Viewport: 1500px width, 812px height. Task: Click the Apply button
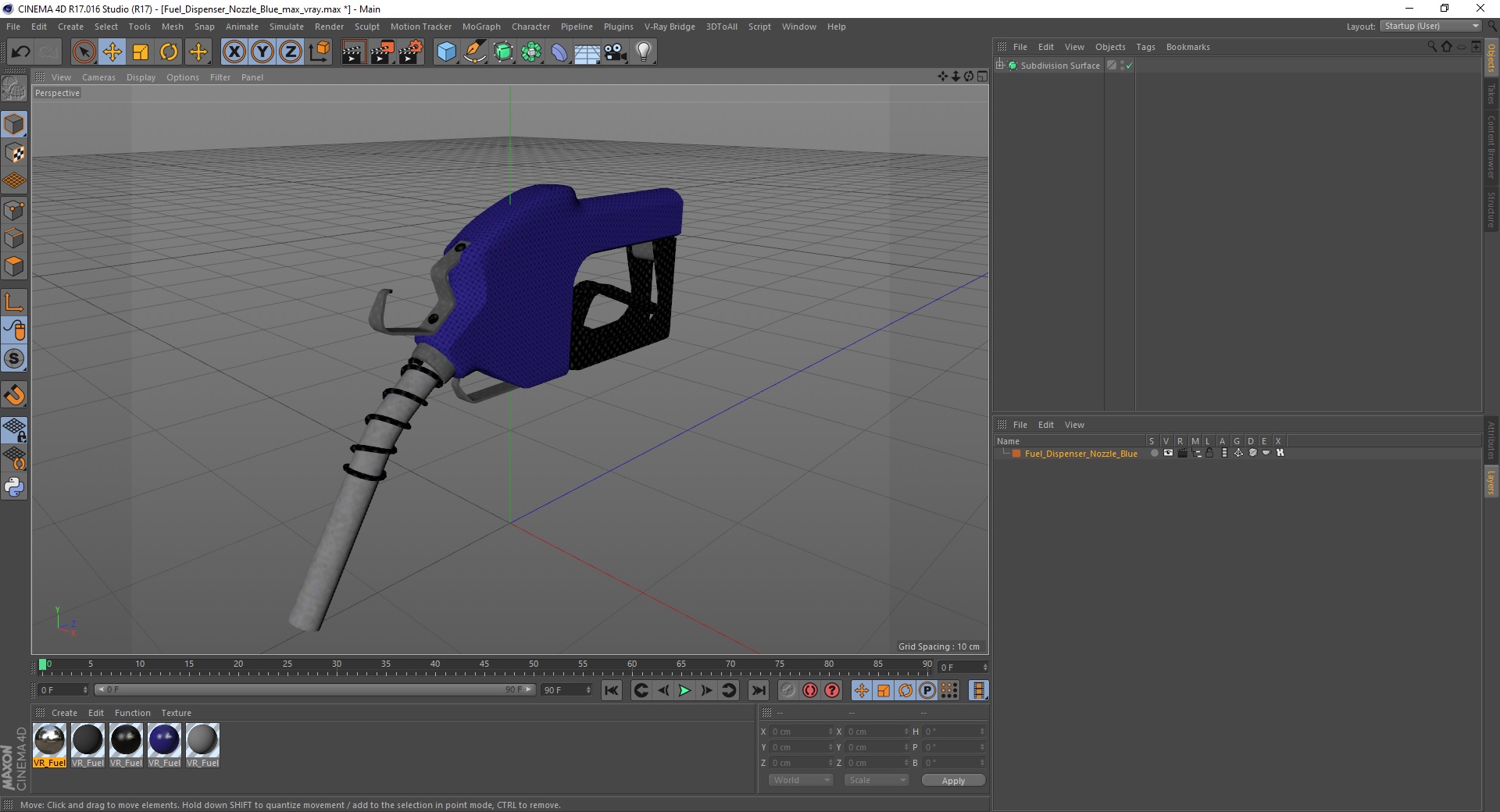(953, 781)
